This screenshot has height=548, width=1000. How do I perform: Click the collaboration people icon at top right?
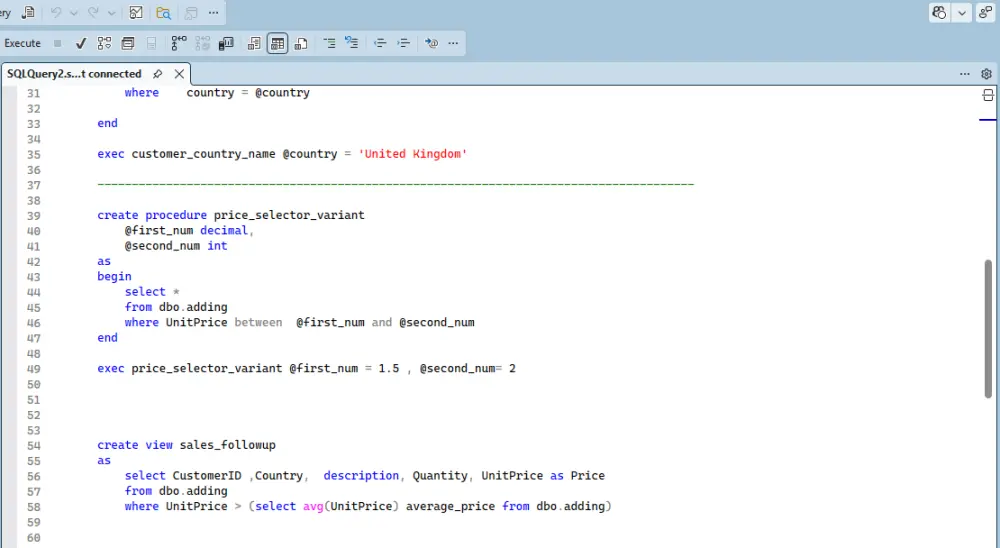tap(939, 12)
